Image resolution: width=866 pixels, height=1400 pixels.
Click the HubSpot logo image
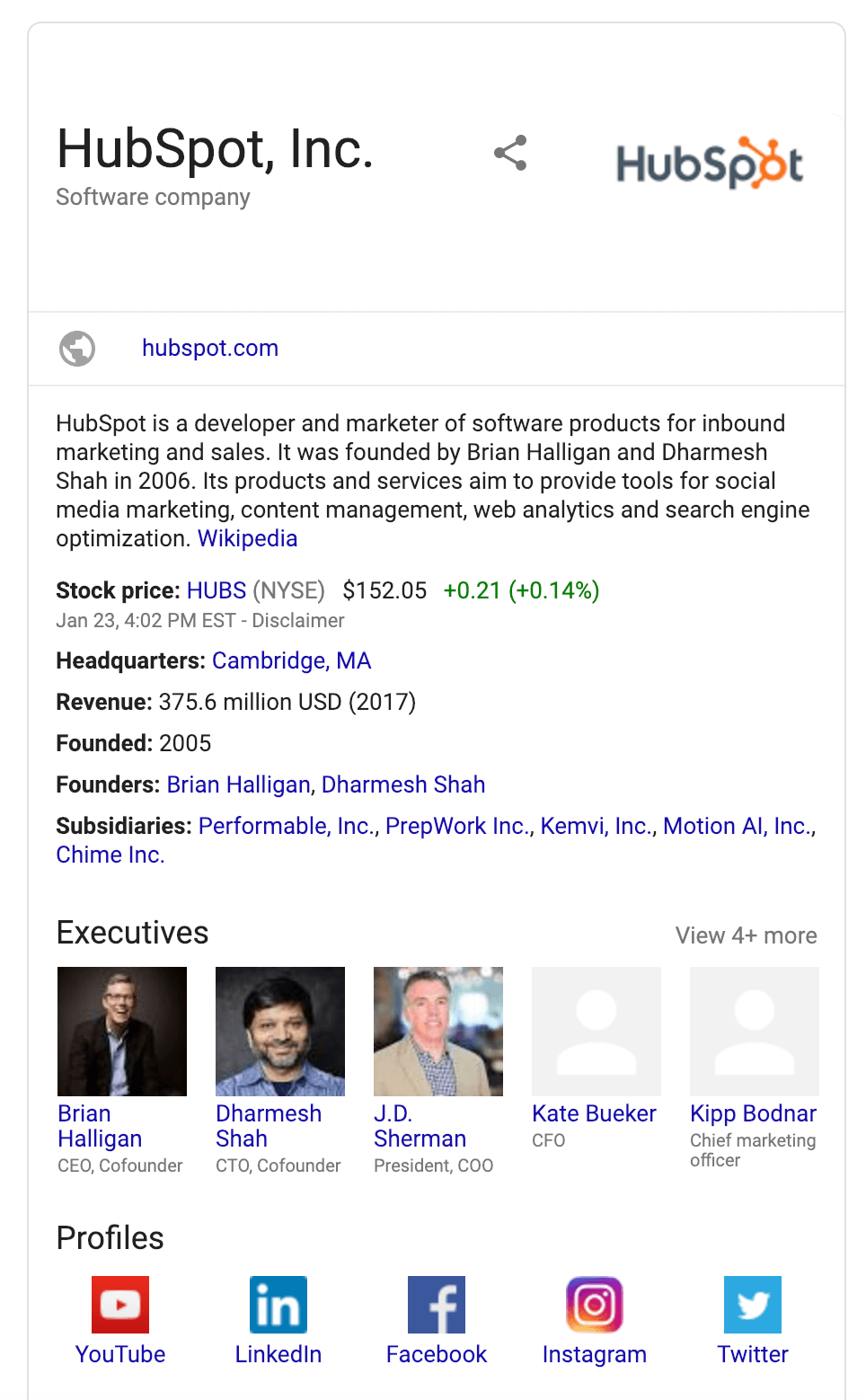click(x=710, y=164)
